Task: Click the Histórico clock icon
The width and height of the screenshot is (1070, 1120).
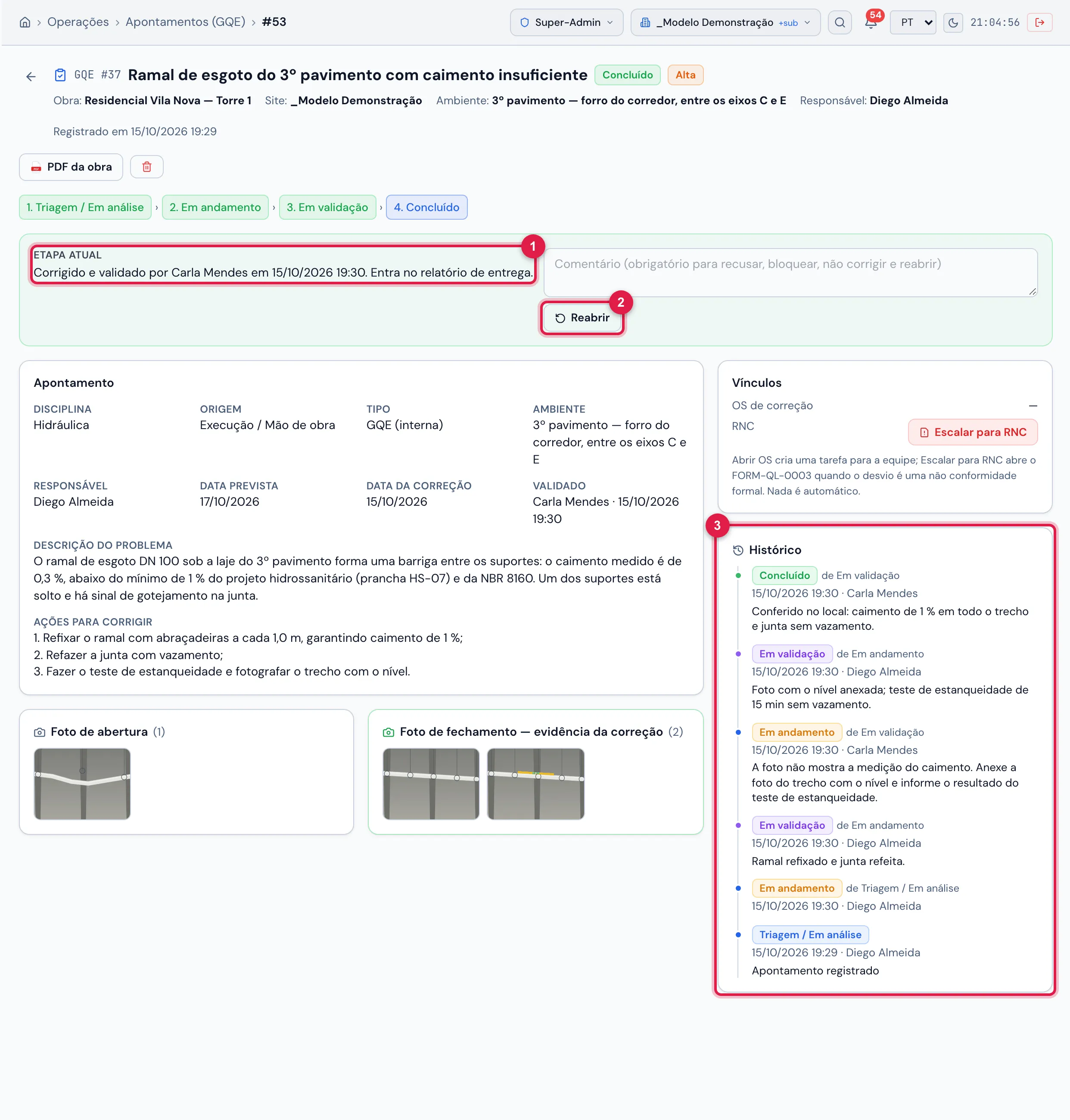Action: coord(738,550)
